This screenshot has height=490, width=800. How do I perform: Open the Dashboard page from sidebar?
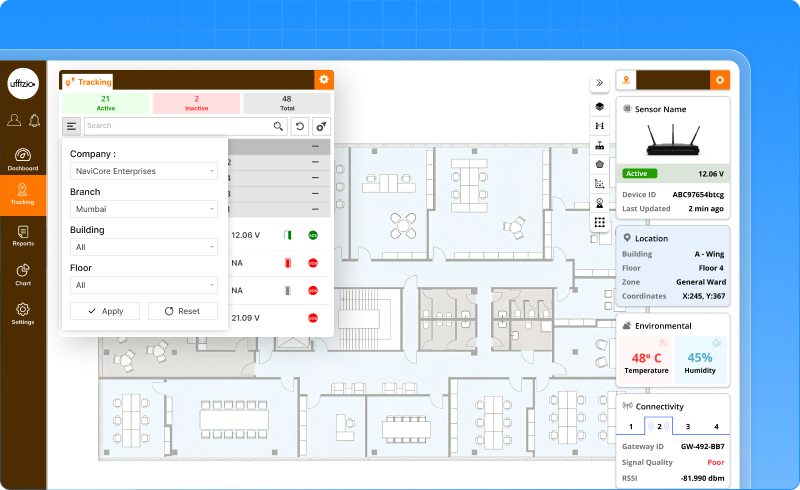(x=23, y=159)
